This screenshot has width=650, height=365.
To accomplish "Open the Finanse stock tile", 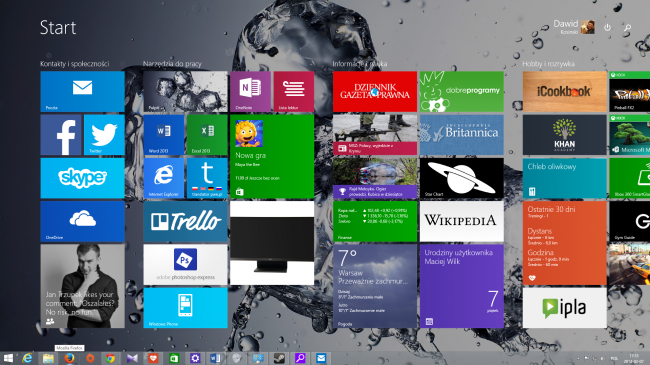I will (375, 221).
